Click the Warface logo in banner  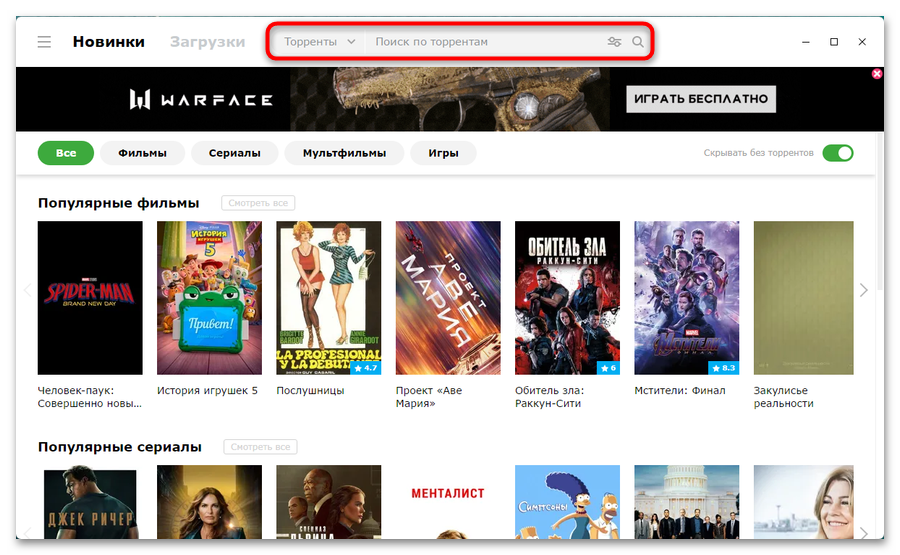[x=201, y=99]
